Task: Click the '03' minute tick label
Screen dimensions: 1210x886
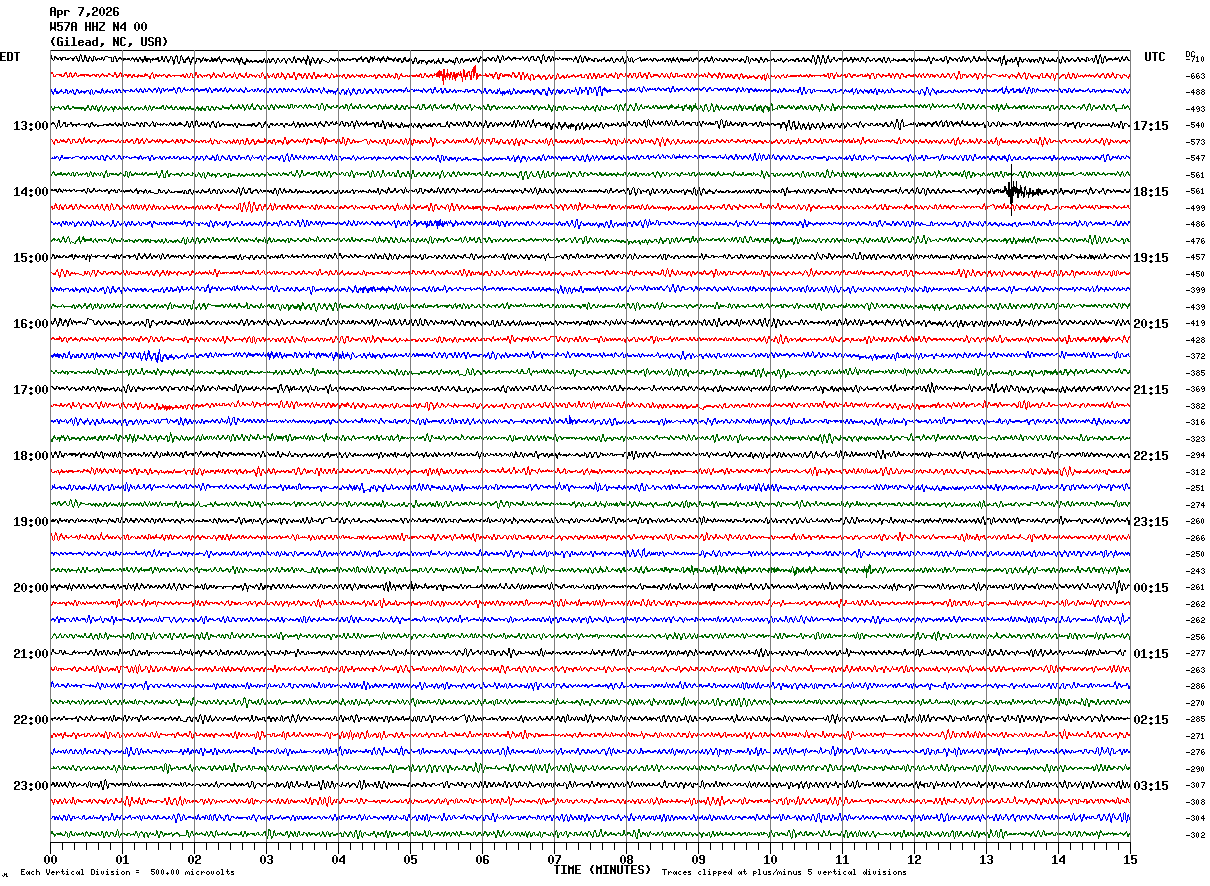Action: click(x=266, y=859)
